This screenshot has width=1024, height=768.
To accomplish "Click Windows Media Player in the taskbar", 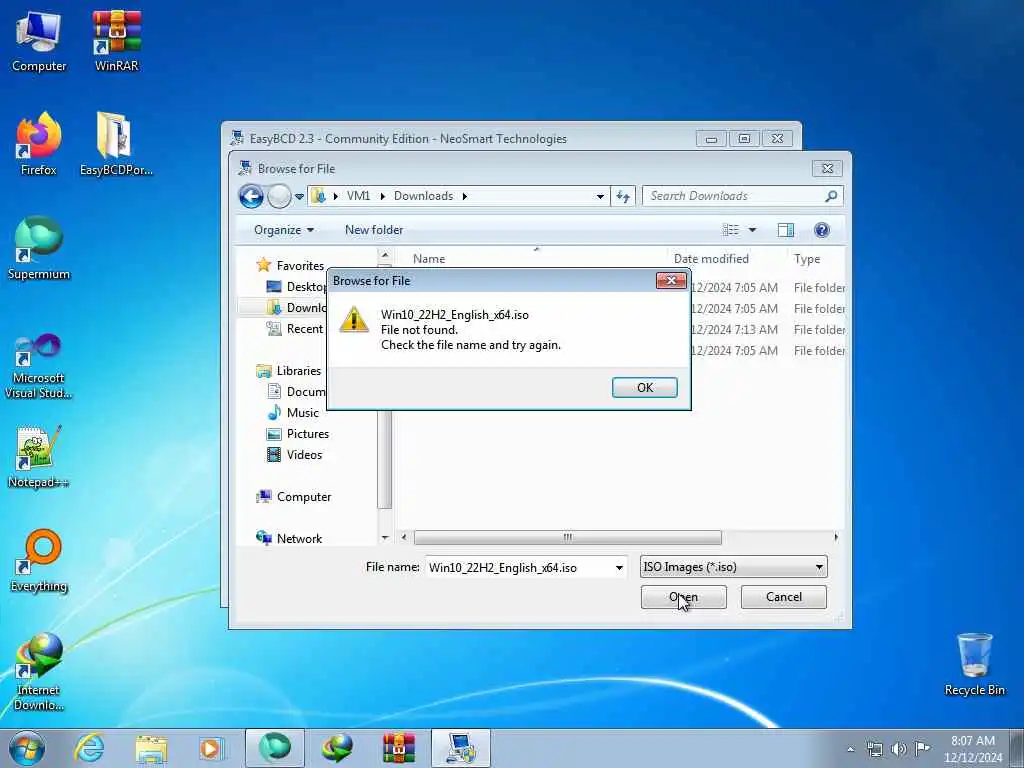I will click(211, 748).
